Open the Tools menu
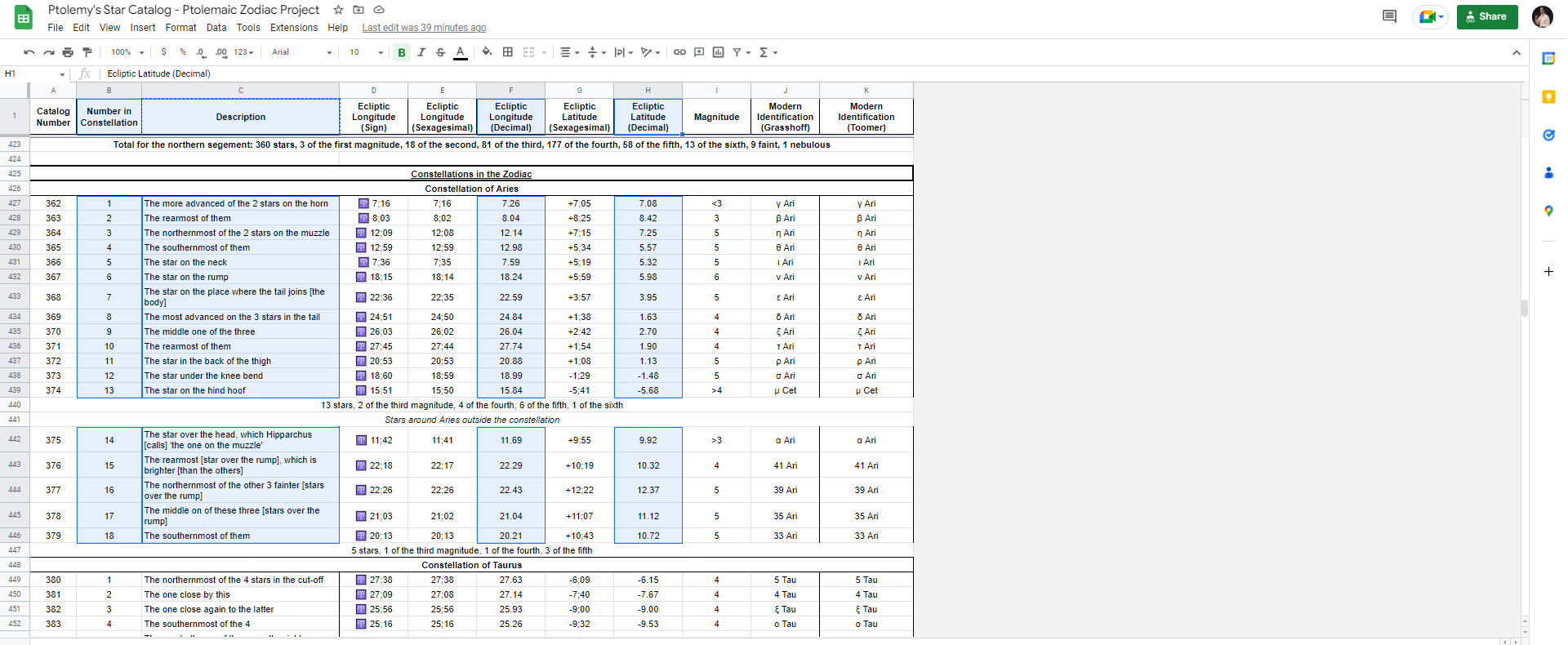This screenshot has height=645, width=1568. click(248, 28)
